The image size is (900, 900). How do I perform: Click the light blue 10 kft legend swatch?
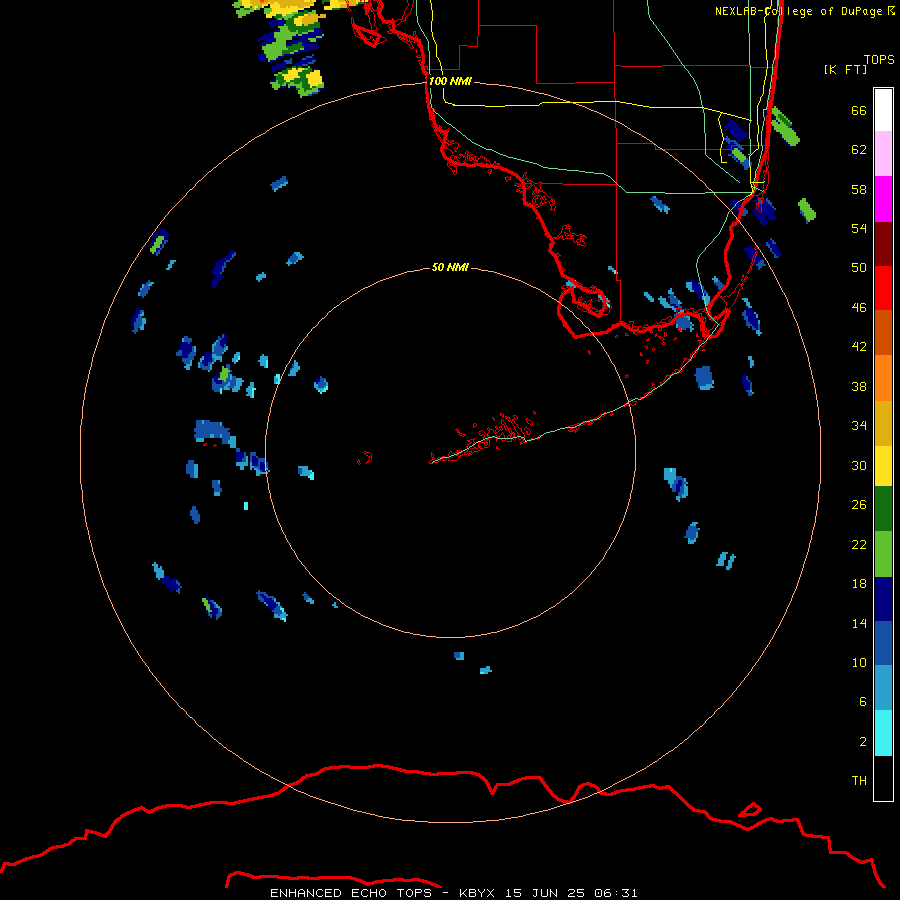tap(883, 688)
